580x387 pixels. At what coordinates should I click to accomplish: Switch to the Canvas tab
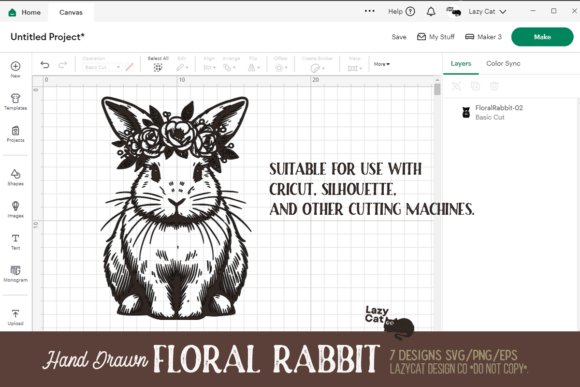point(71,12)
